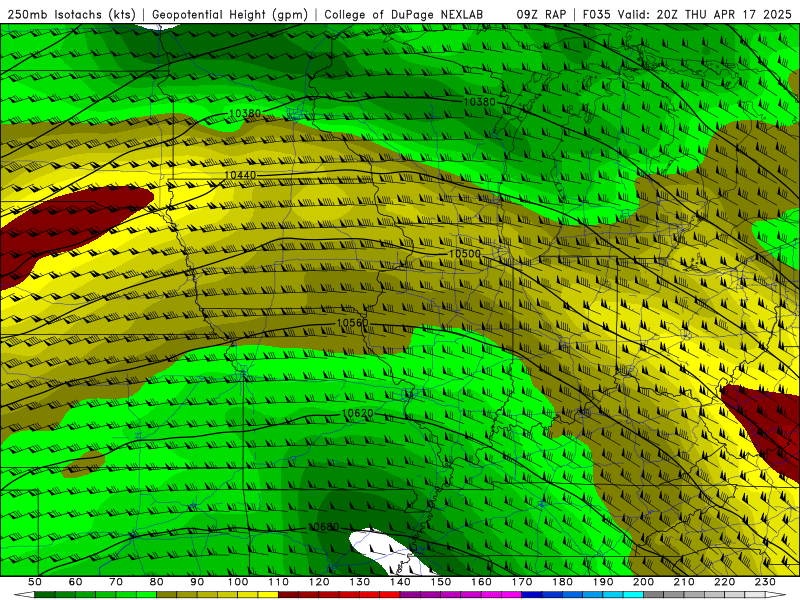Click the 'Valid: 20Z THU APR 17 2025' text
The image size is (800, 600).
tap(705, 15)
